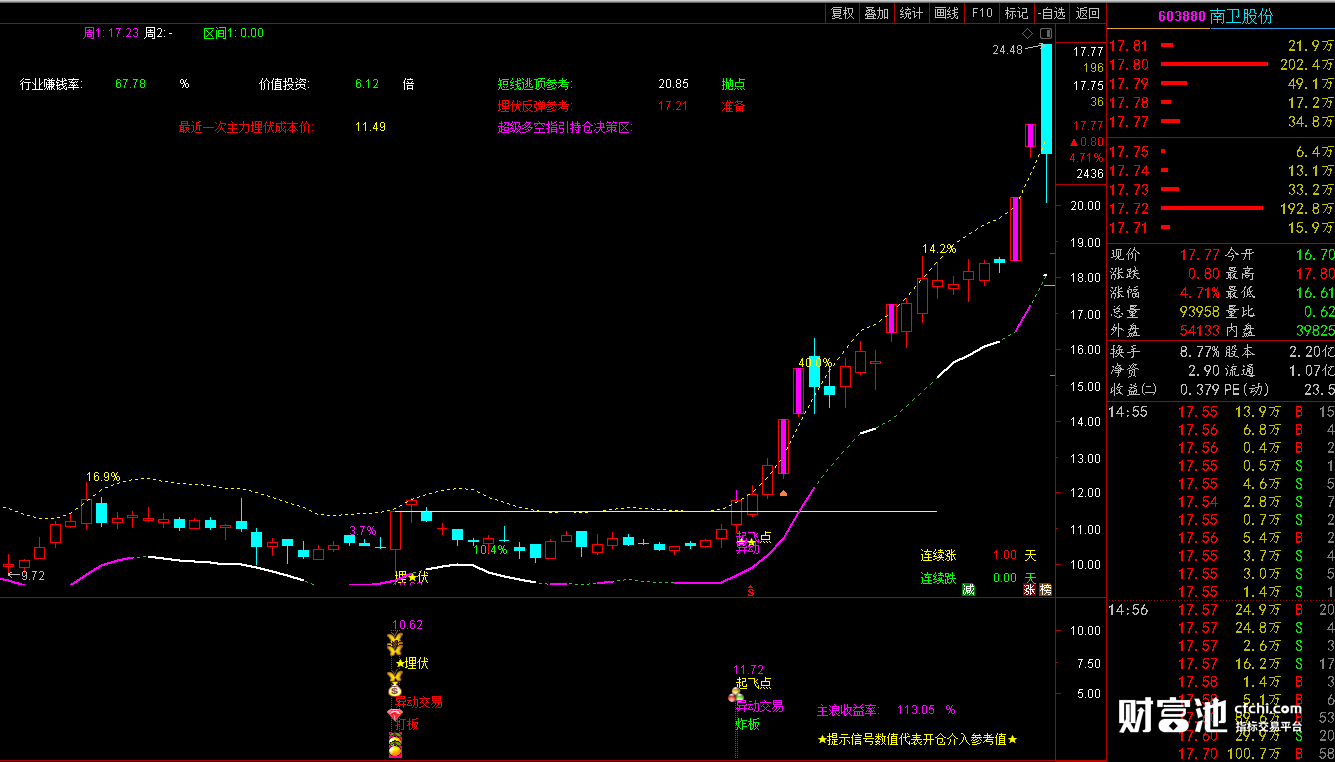Click the 埋伏 star label on main chart
1335x762 pixels.
point(411,577)
